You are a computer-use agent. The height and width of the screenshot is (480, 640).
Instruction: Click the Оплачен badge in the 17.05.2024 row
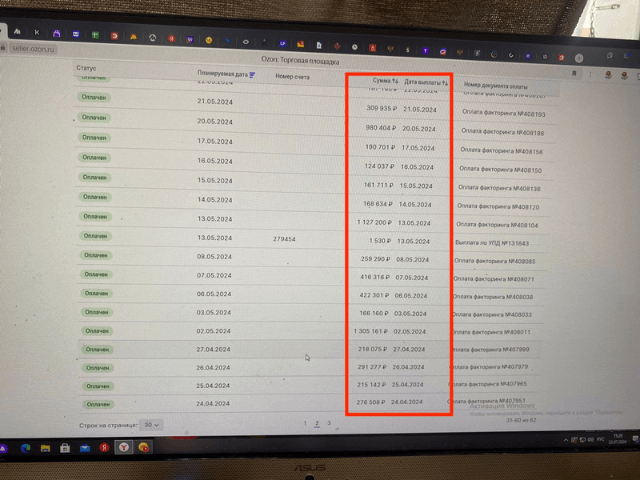(x=94, y=138)
